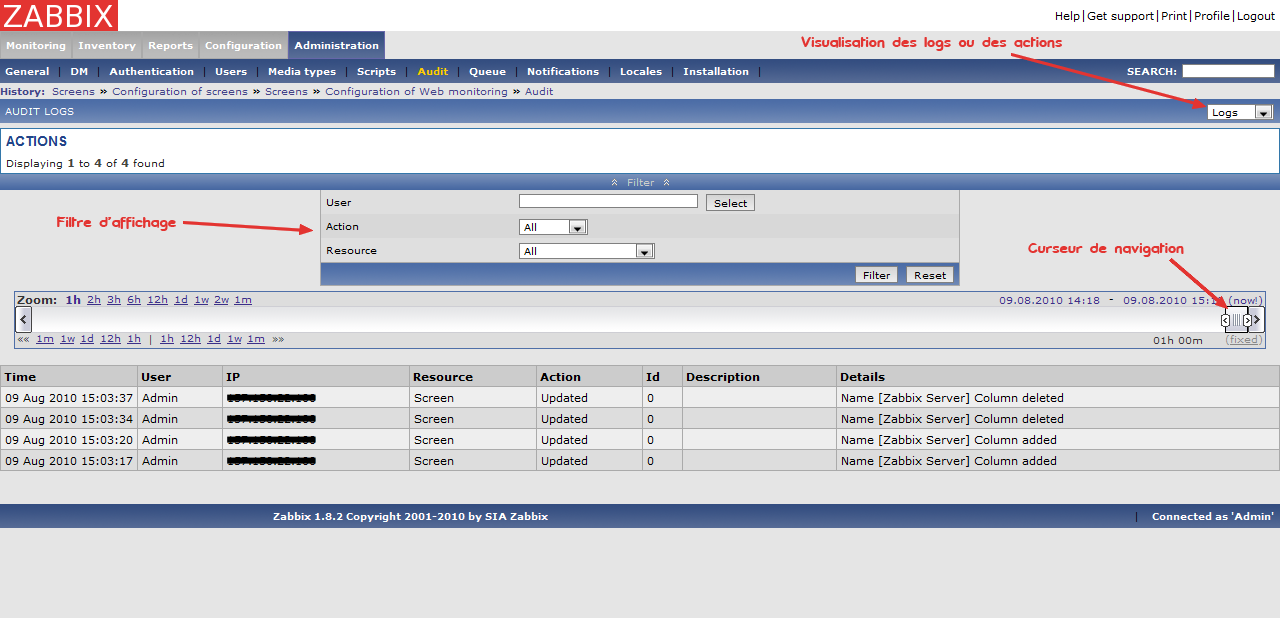Jump back with the « navigation arrows

coord(23,339)
